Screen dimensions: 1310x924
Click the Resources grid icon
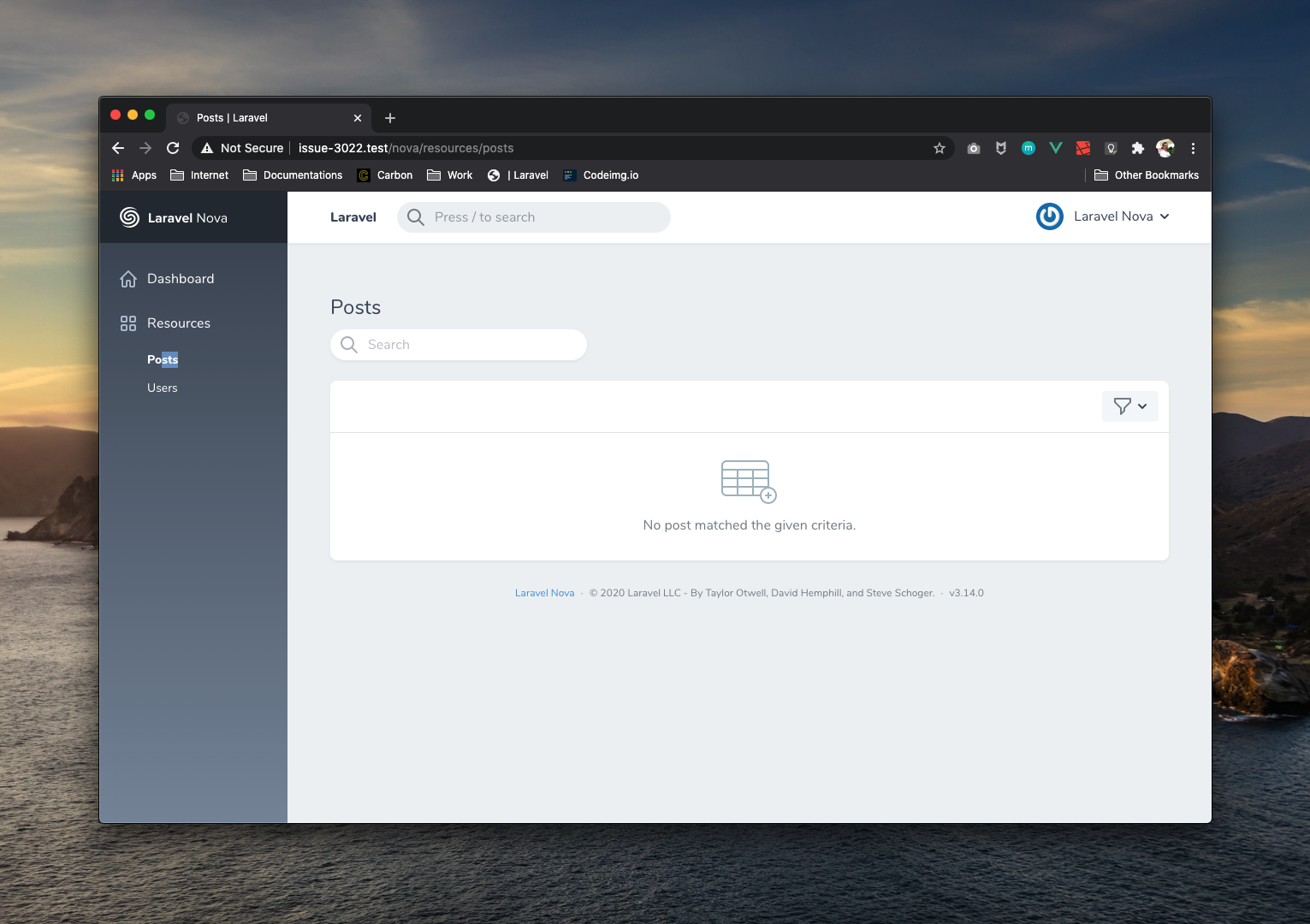point(128,323)
